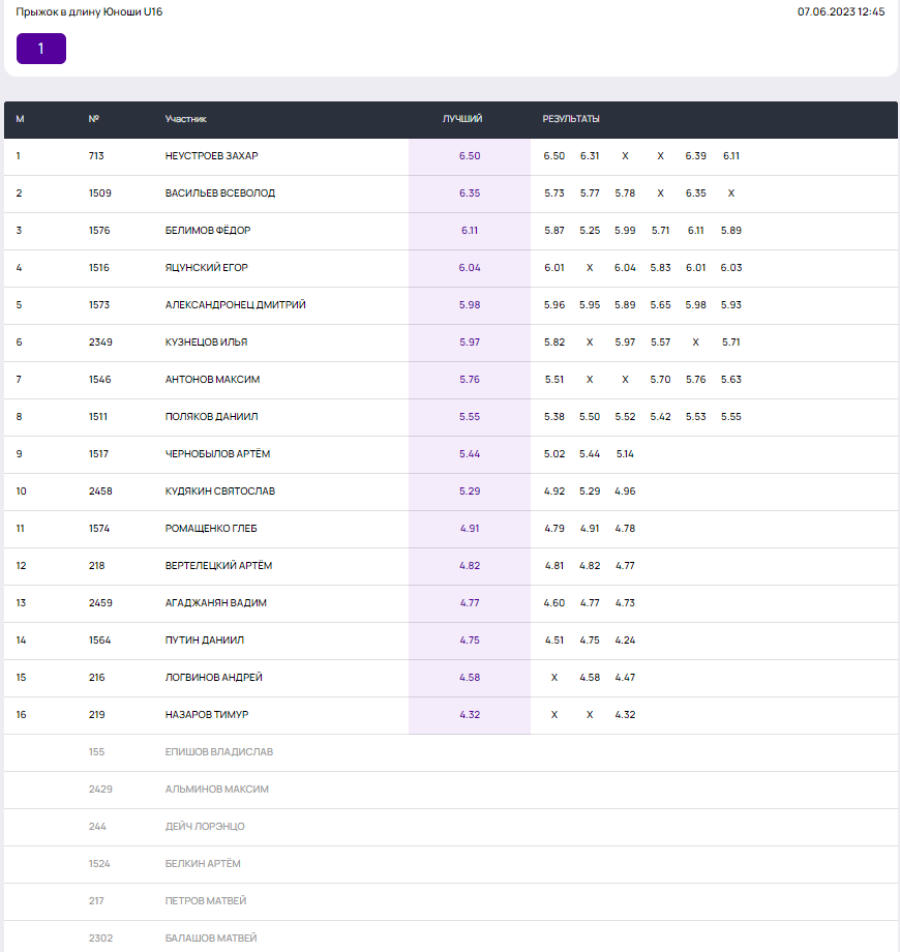Select participant НЕУСТРОЕВ ЗАХАР
This screenshot has height=952, width=900.
(211, 156)
